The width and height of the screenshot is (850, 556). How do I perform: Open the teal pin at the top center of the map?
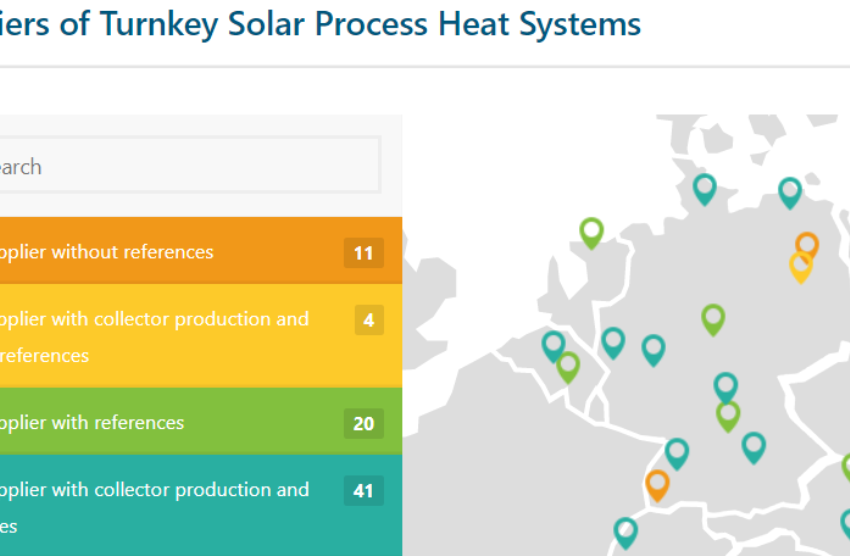tap(705, 189)
